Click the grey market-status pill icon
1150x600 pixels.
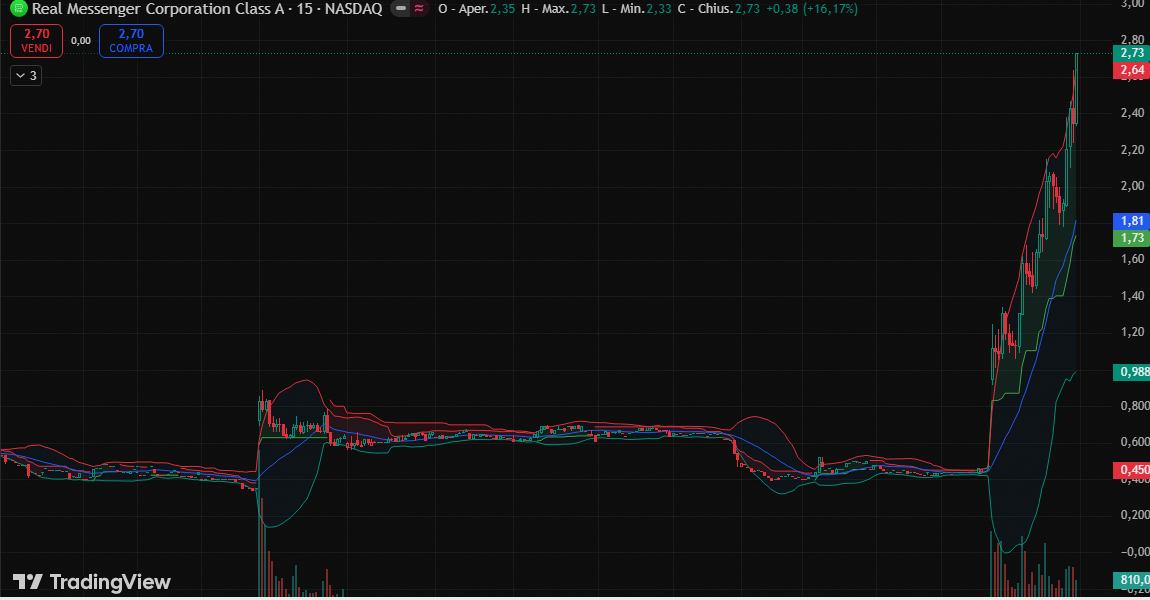click(400, 9)
